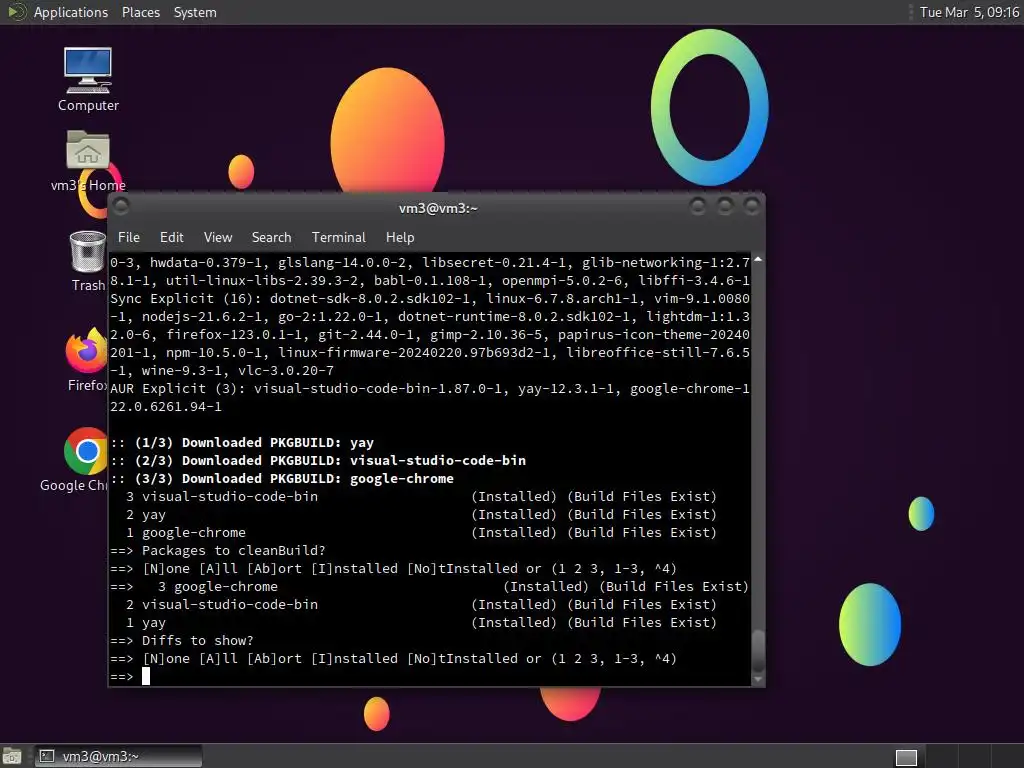Open the vm3's Home folder icon
Image resolution: width=1024 pixels, height=768 pixels.
(x=88, y=160)
